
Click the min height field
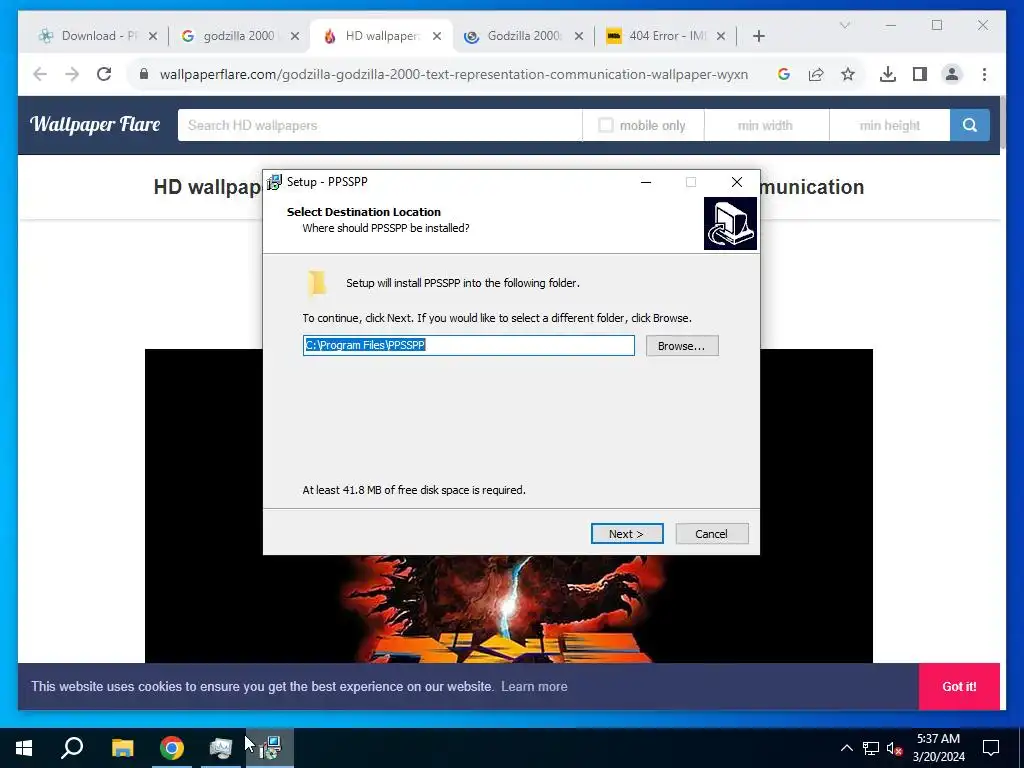click(x=889, y=125)
